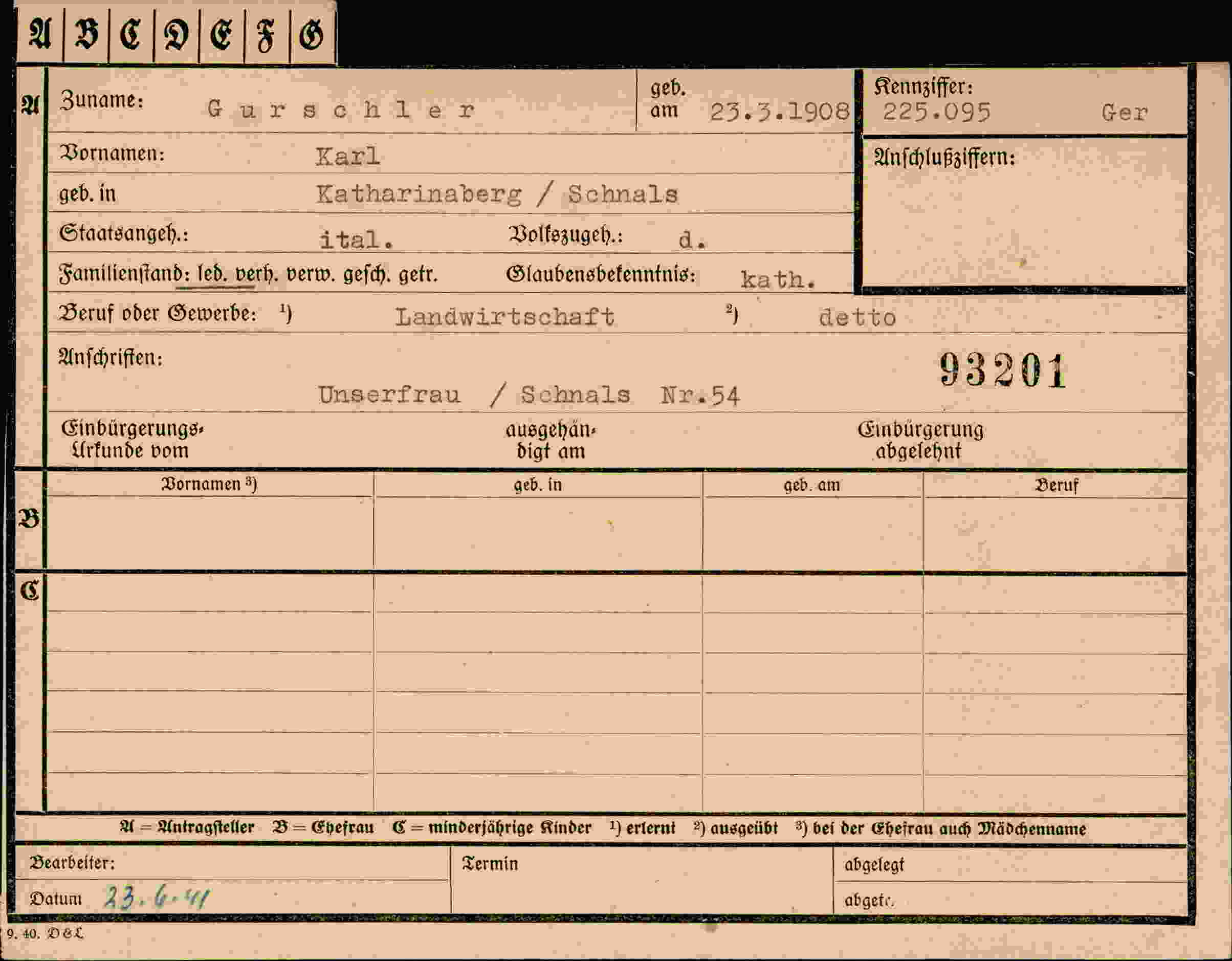Click the 'Datum' label
Image resolution: width=1232 pixels, height=961 pixels.
tap(55, 899)
